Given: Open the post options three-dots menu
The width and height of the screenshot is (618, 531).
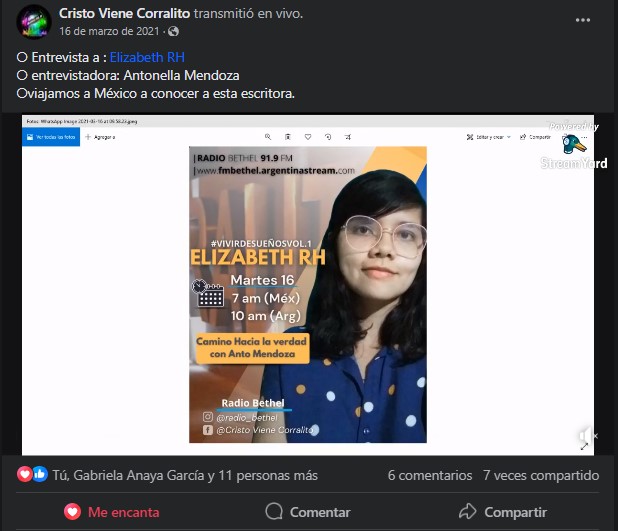Looking at the screenshot, I should coord(583,20).
